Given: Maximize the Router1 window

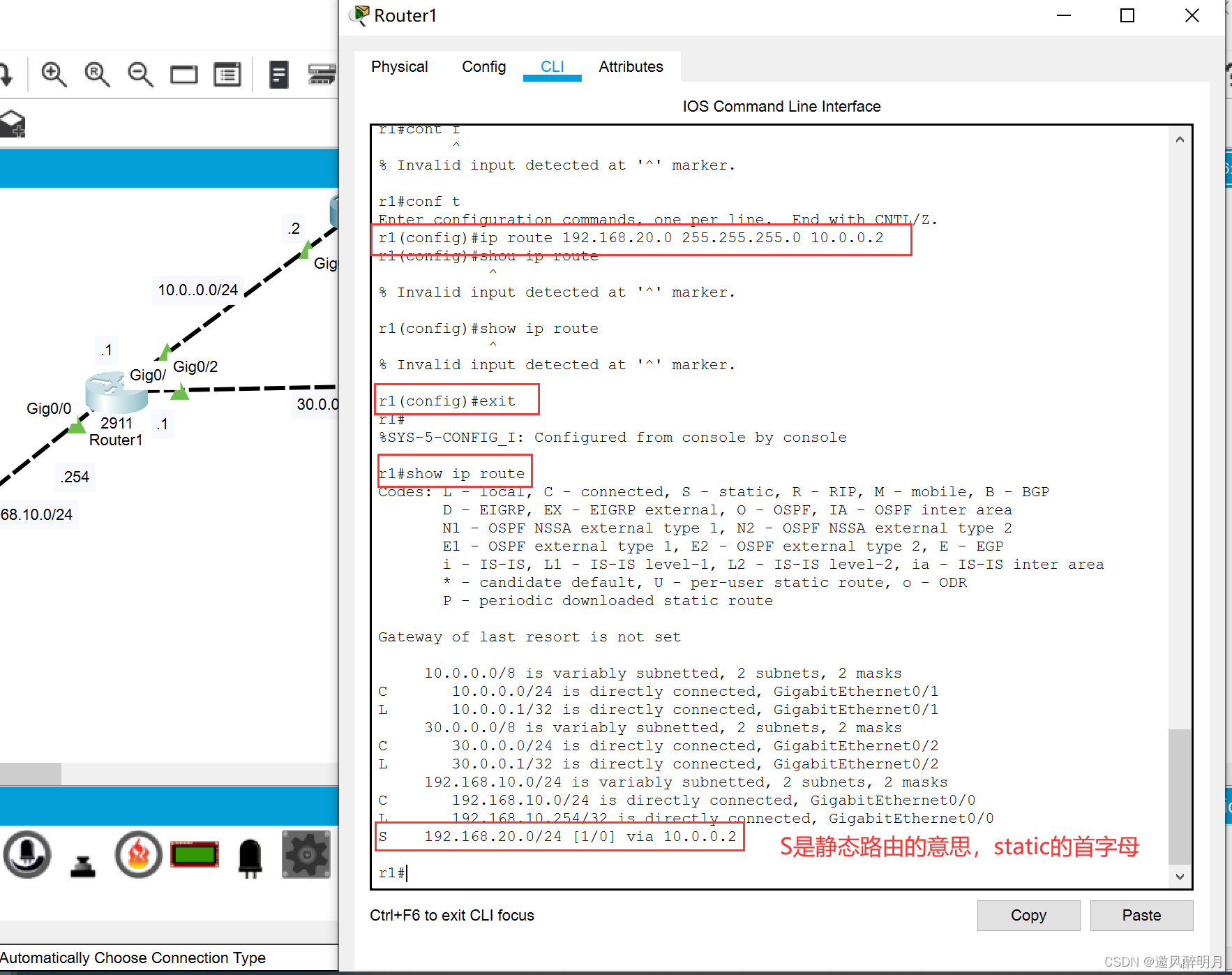Looking at the screenshot, I should click(x=1127, y=15).
